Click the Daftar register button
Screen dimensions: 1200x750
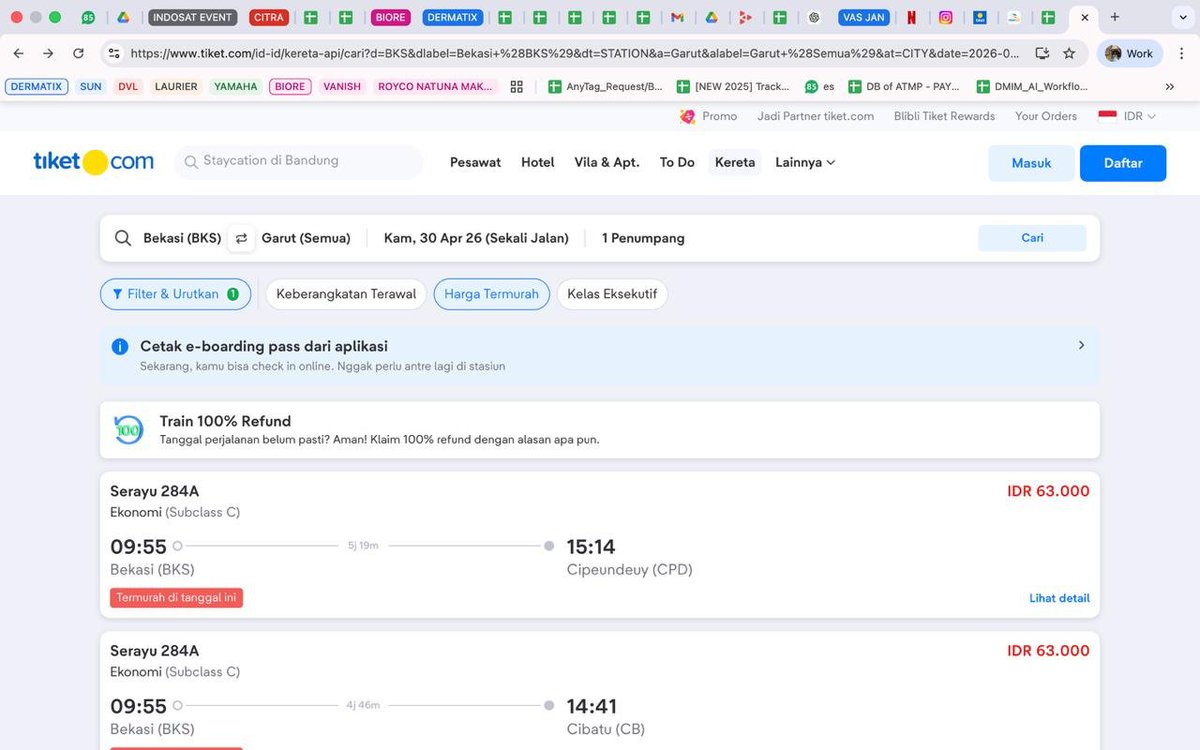click(1123, 163)
